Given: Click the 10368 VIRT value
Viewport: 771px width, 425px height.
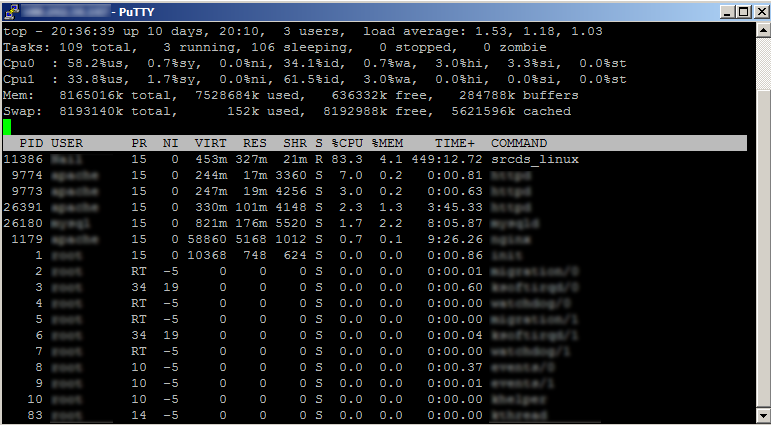Looking at the screenshot, I should [207, 255].
